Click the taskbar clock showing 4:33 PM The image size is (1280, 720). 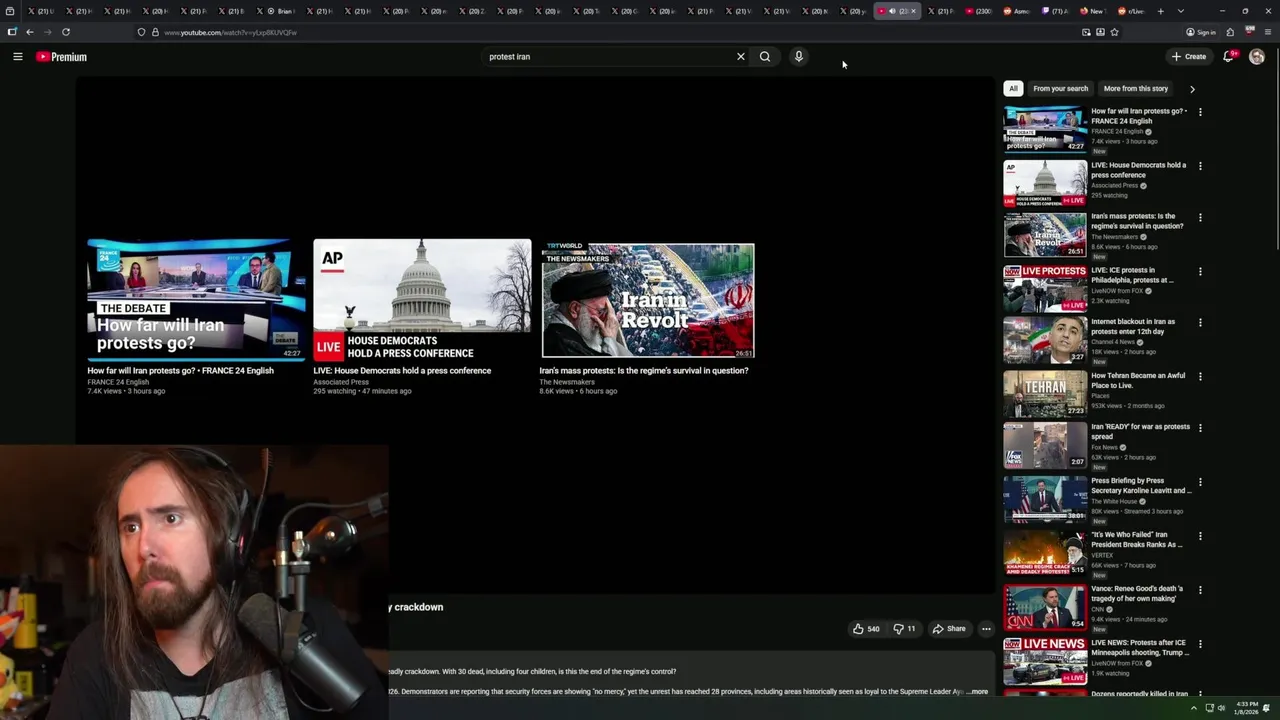pos(1247,708)
